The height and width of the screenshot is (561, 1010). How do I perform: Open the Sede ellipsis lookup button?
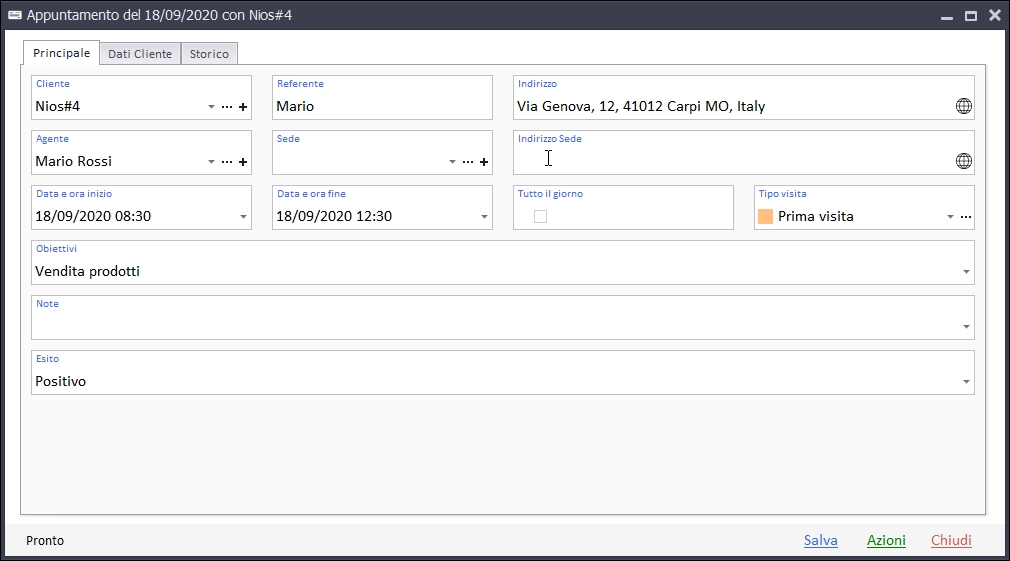pos(468,162)
